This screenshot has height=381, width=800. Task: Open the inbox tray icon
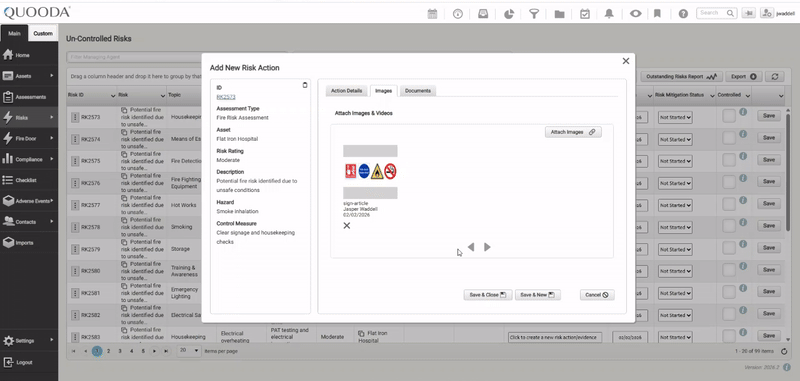click(x=483, y=14)
